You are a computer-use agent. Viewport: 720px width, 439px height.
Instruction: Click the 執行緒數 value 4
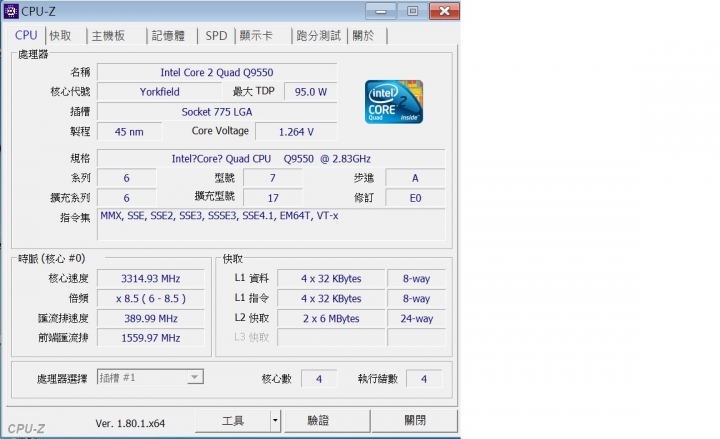[424, 379]
